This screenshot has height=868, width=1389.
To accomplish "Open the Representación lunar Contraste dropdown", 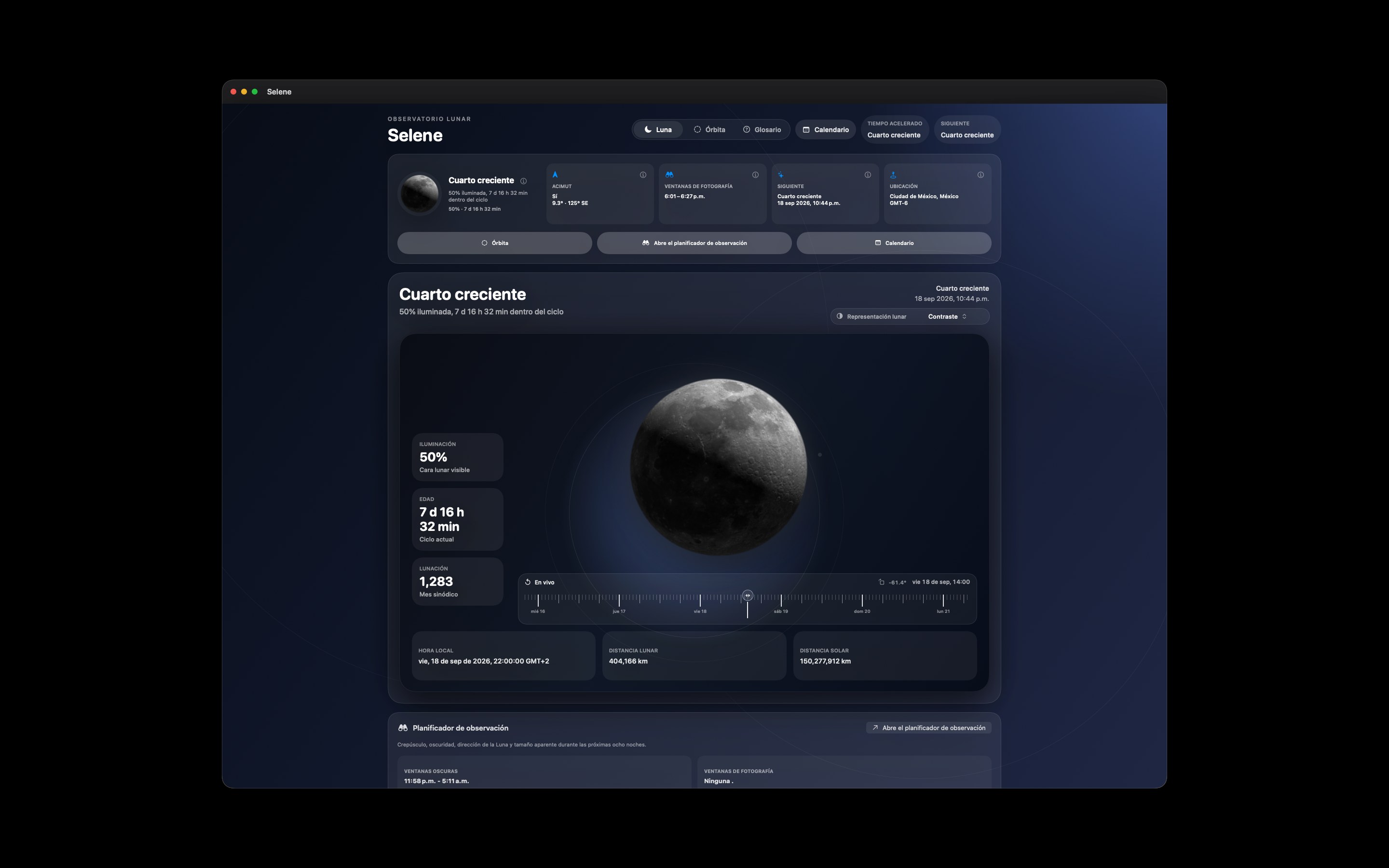I will coord(910,316).
